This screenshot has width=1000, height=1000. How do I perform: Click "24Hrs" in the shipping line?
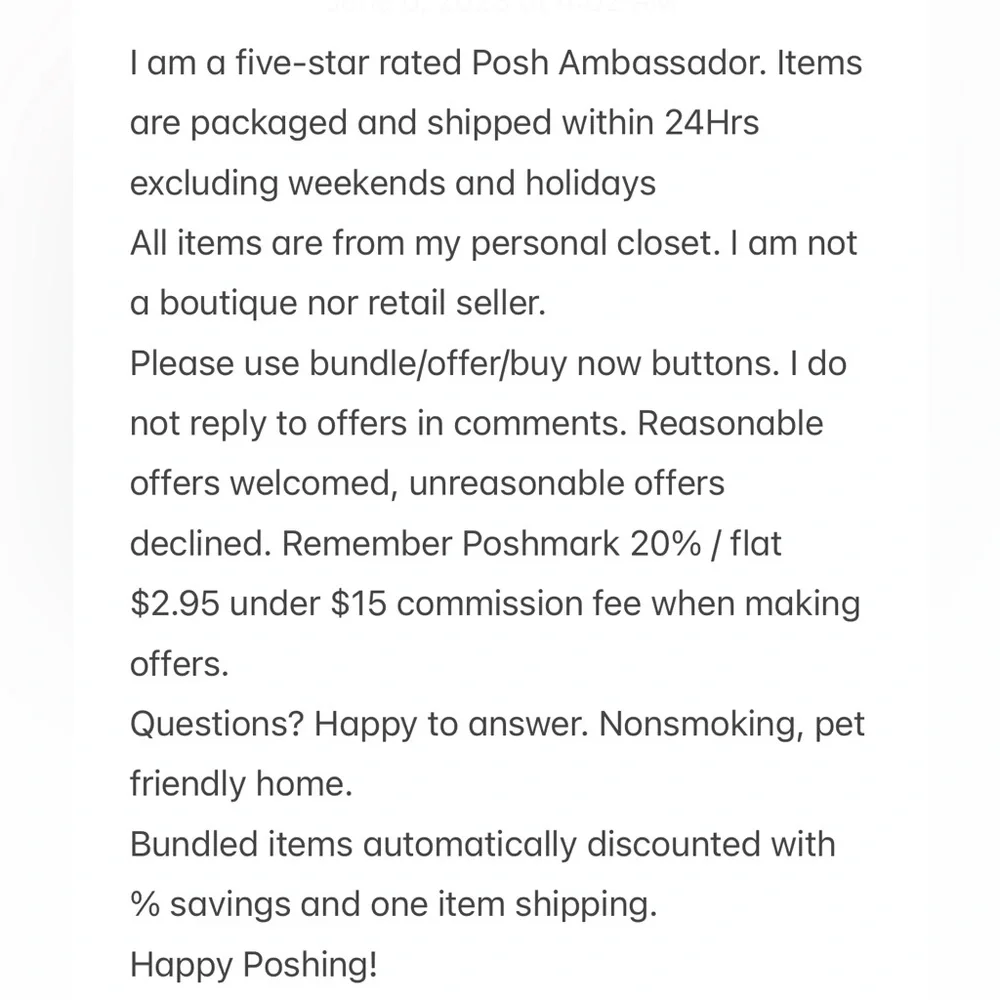point(711,123)
